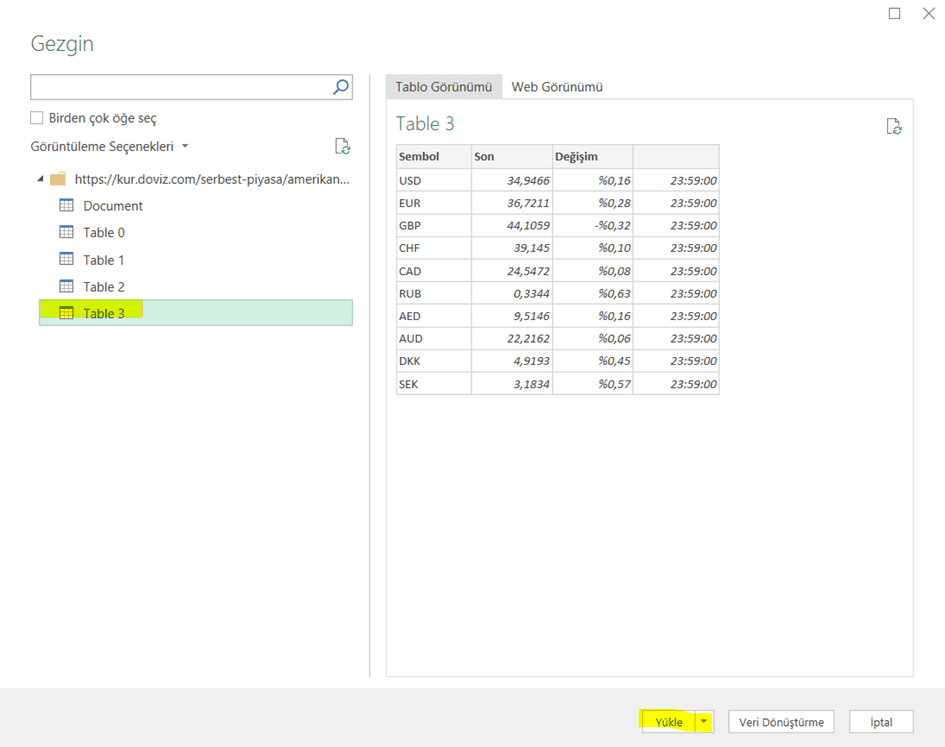Click the Document table icon
The image size is (945, 747).
click(x=66, y=206)
